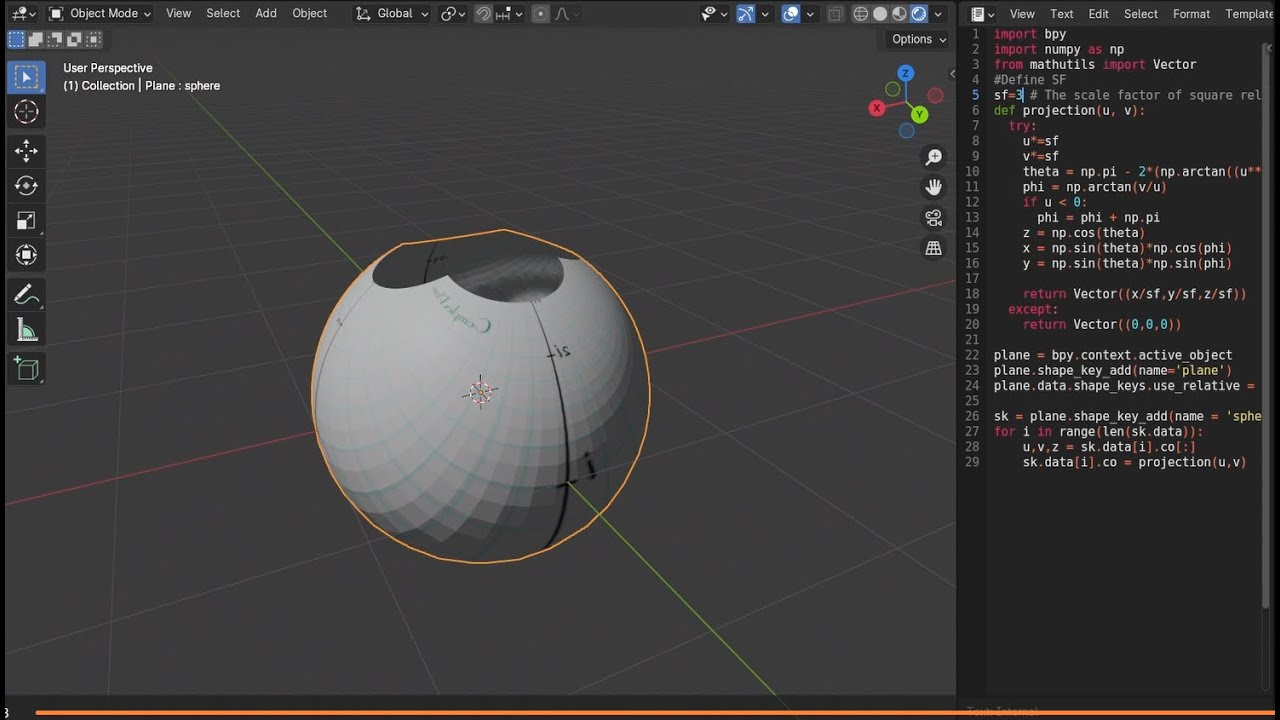Click the red X axis gizmo ball
1280x720 pixels.
coord(877,108)
